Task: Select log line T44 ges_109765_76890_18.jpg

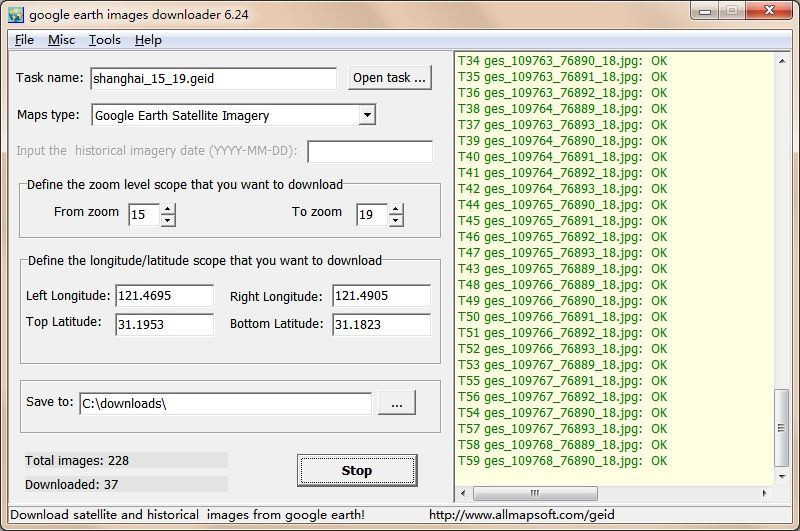Action: pyautogui.click(x=562, y=205)
